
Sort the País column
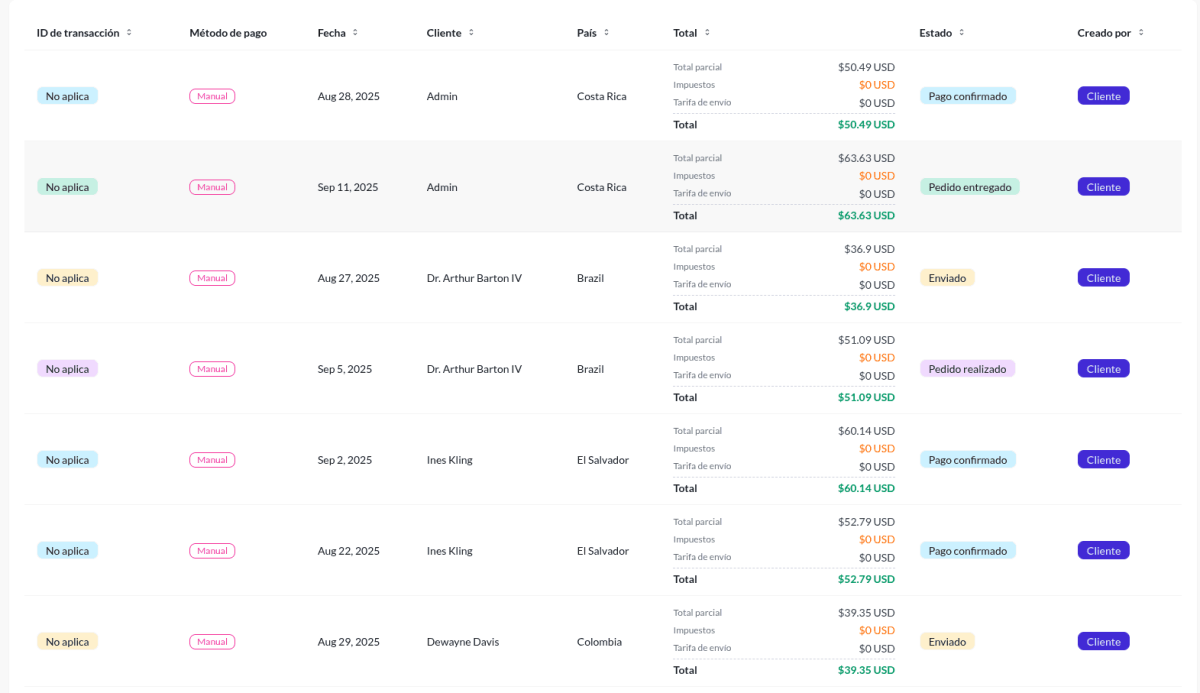click(608, 32)
